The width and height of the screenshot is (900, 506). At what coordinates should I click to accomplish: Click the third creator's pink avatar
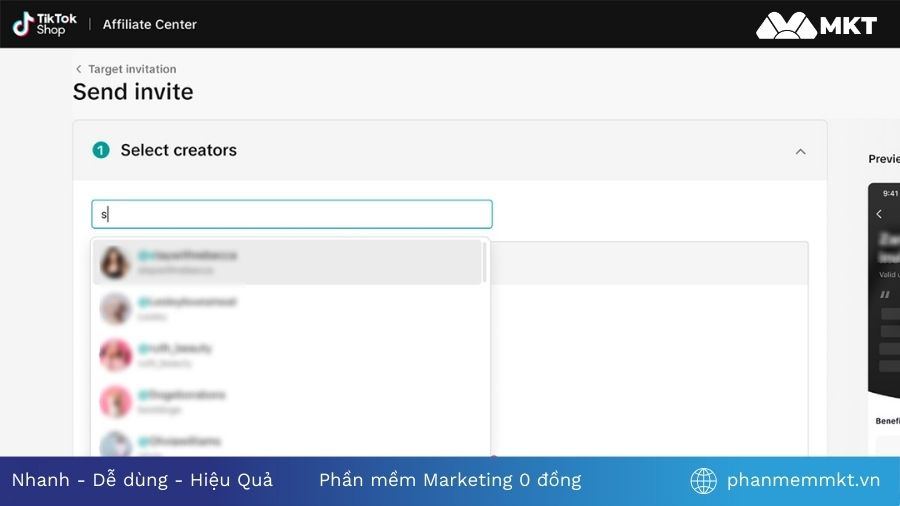pos(116,355)
